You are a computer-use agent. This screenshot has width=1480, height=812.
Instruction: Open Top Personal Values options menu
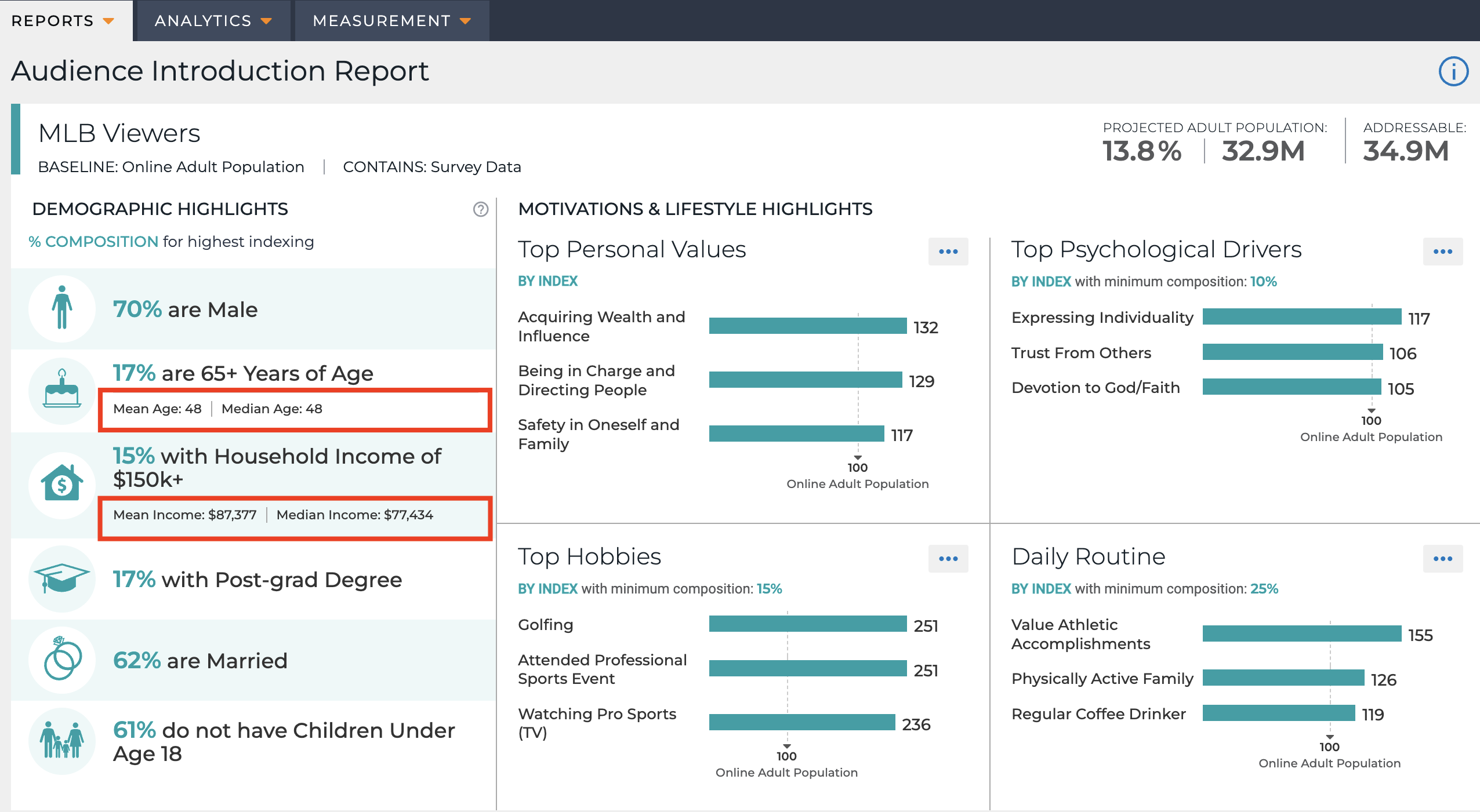tap(948, 252)
